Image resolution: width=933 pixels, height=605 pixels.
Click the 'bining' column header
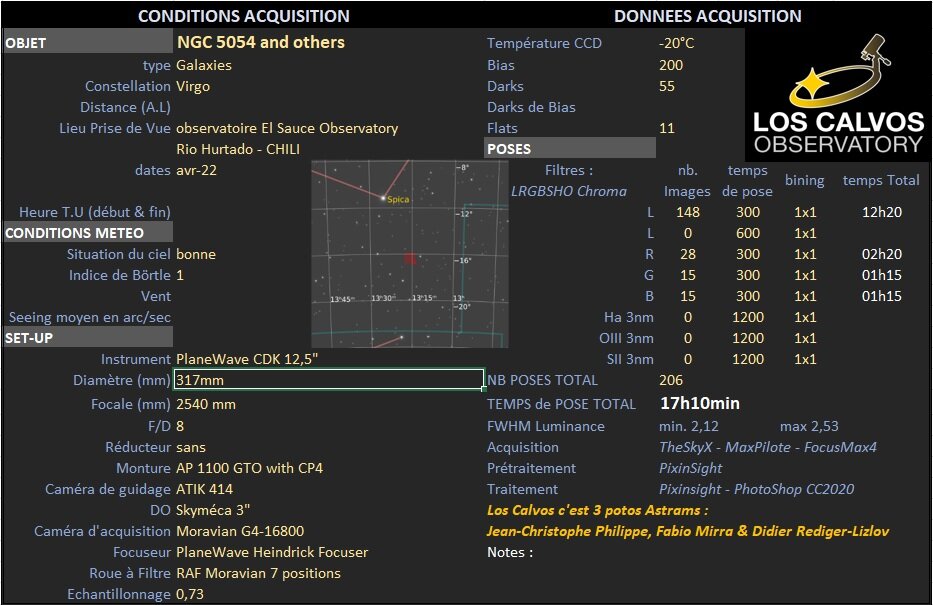pyautogui.click(x=804, y=180)
